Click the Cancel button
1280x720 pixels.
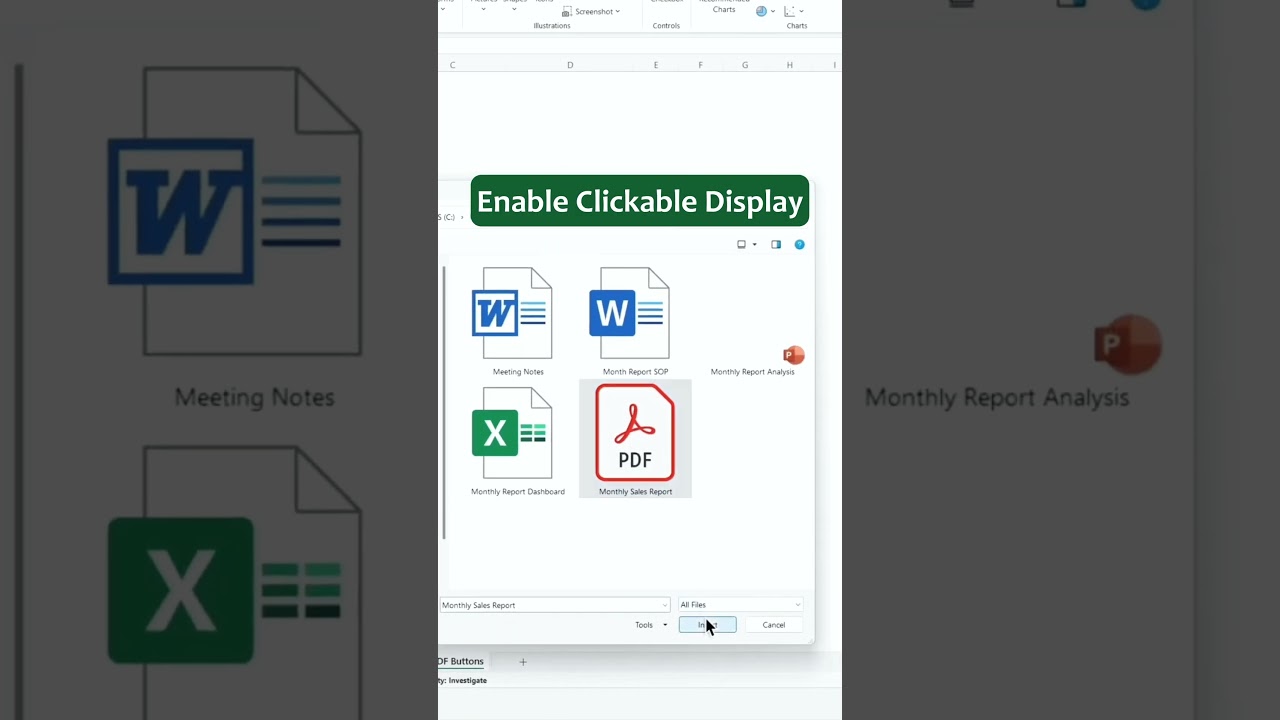[x=774, y=625]
